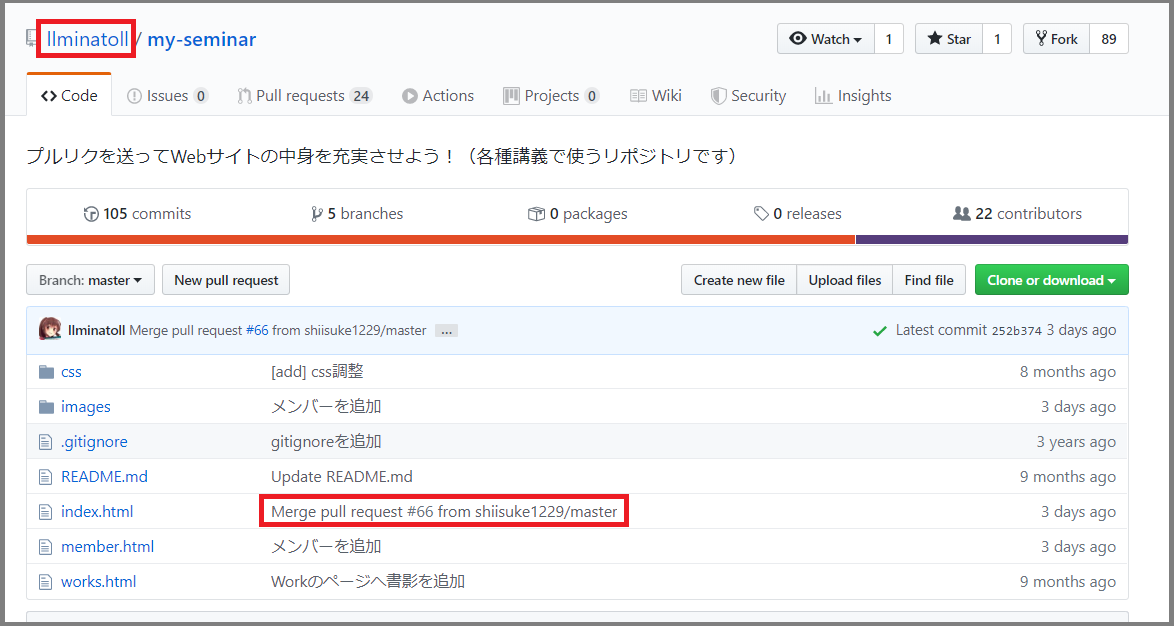Viewport: 1174px width, 626px height.
Task: Click the Upload files button
Action: (x=844, y=280)
